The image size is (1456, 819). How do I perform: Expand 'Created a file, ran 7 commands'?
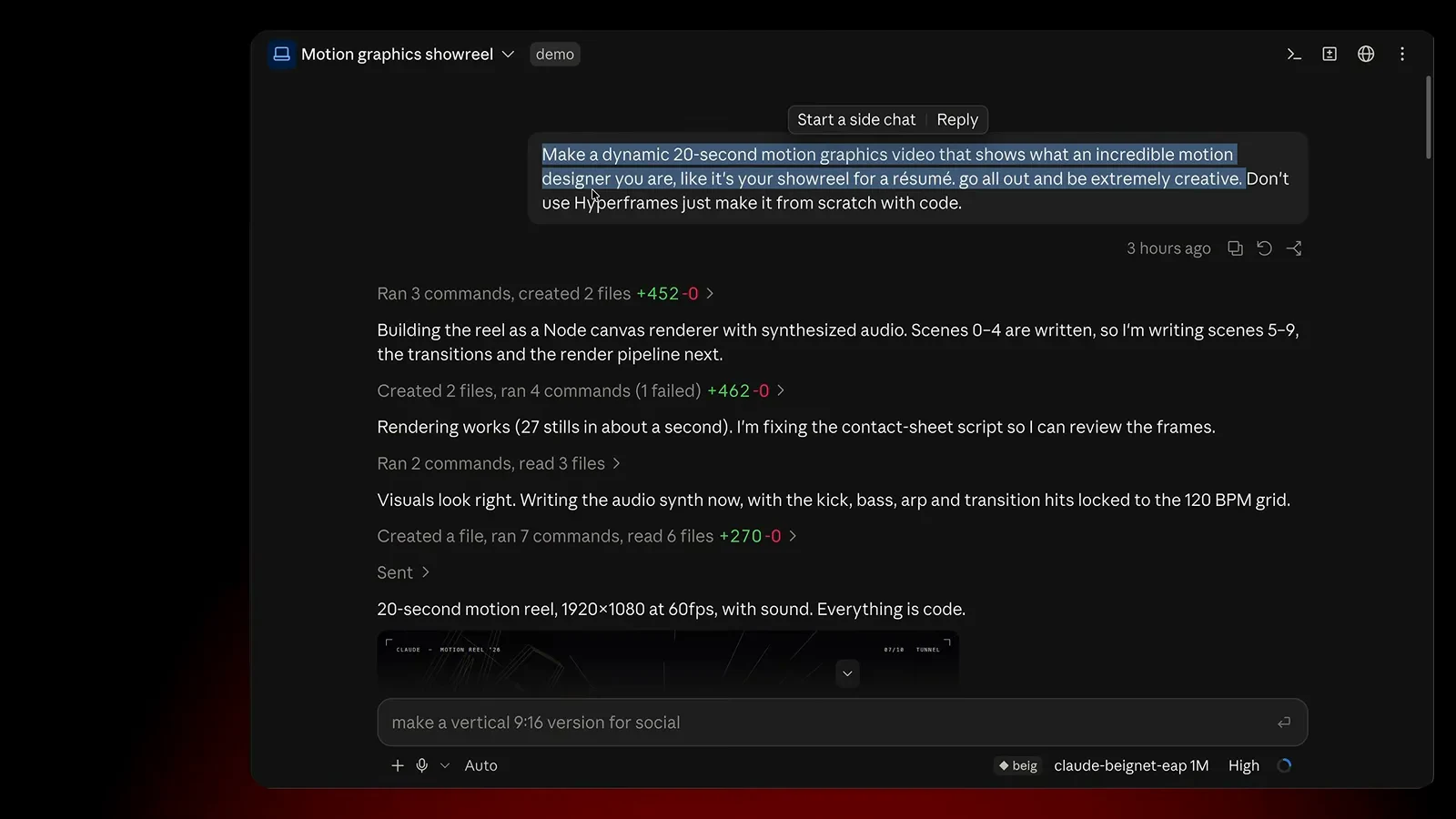(587, 537)
